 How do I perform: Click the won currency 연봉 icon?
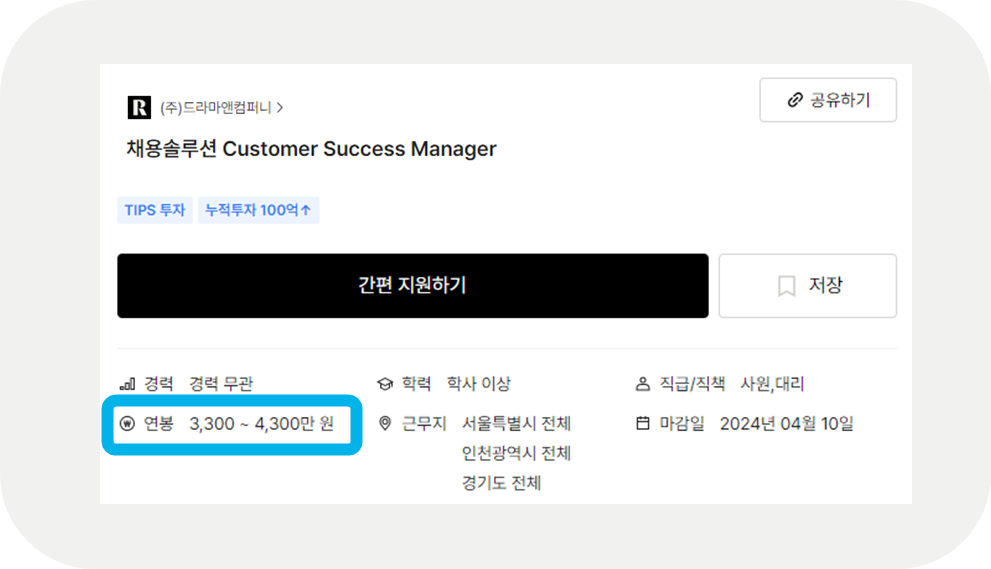tap(127, 424)
